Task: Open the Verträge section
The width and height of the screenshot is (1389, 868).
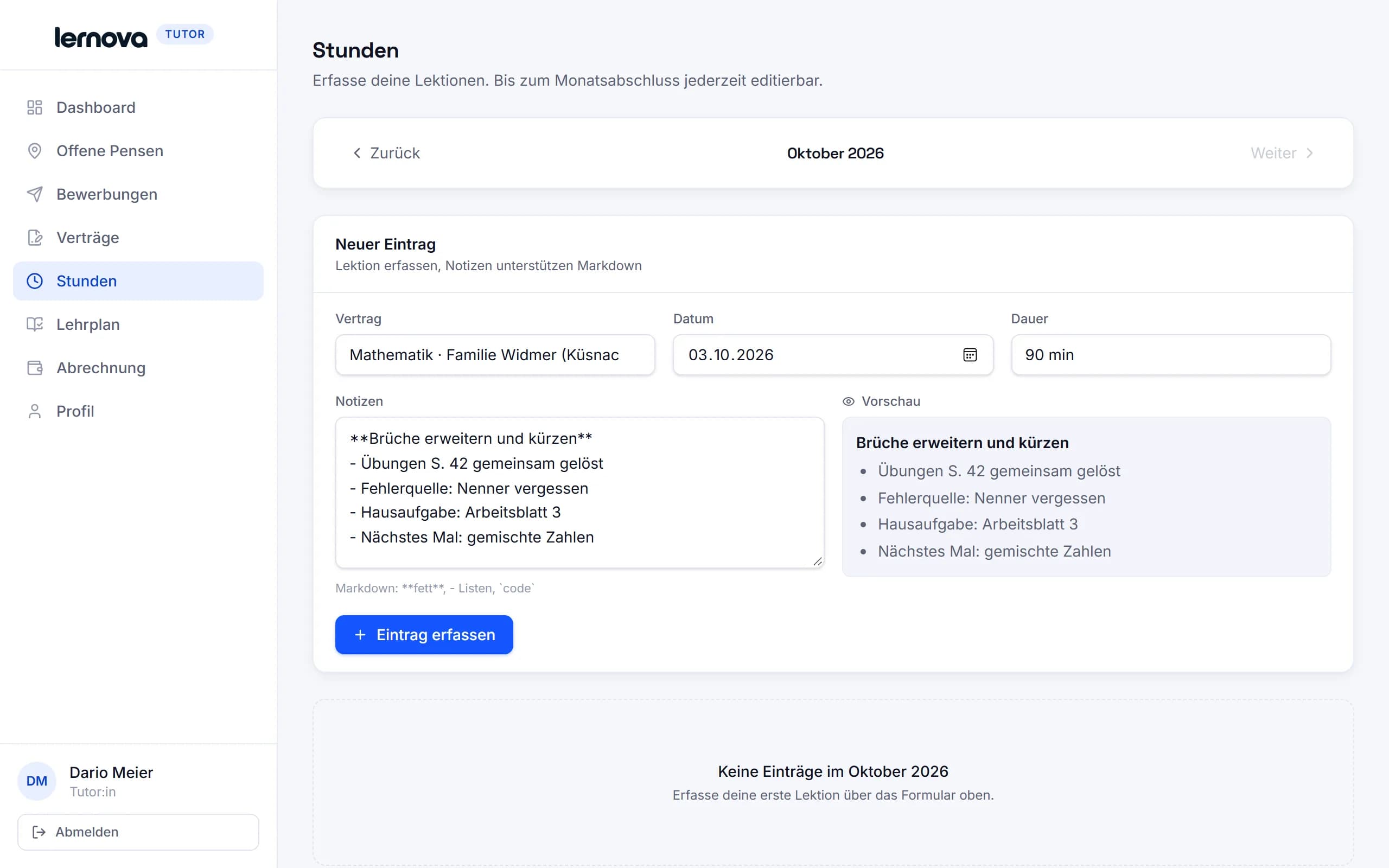Action: pos(138,238)
